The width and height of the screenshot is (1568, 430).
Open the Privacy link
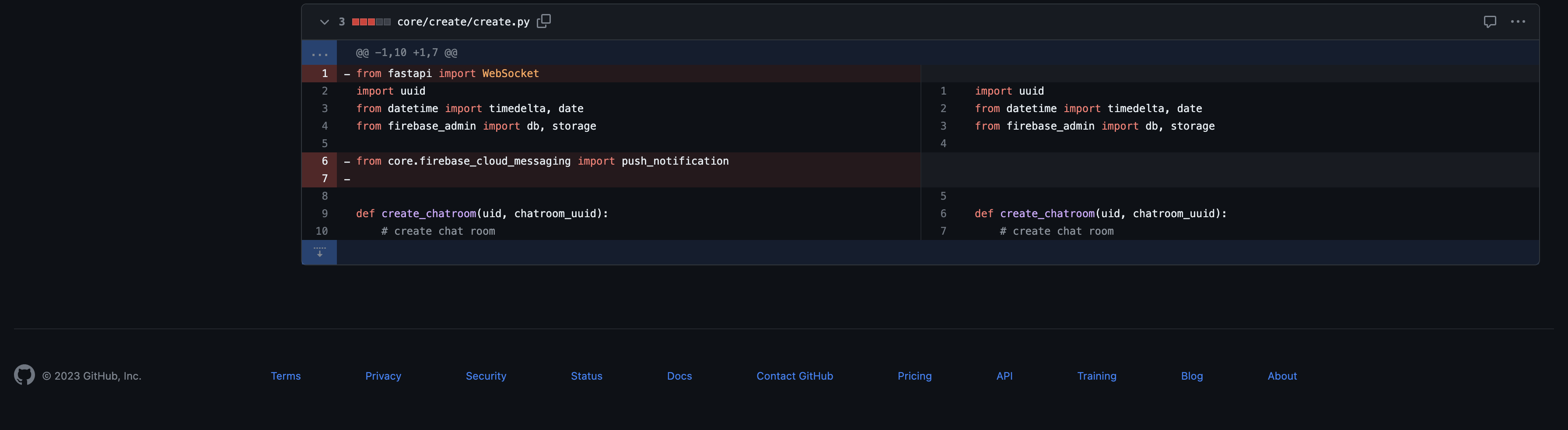pyautogui.click(x=383, y=376)
